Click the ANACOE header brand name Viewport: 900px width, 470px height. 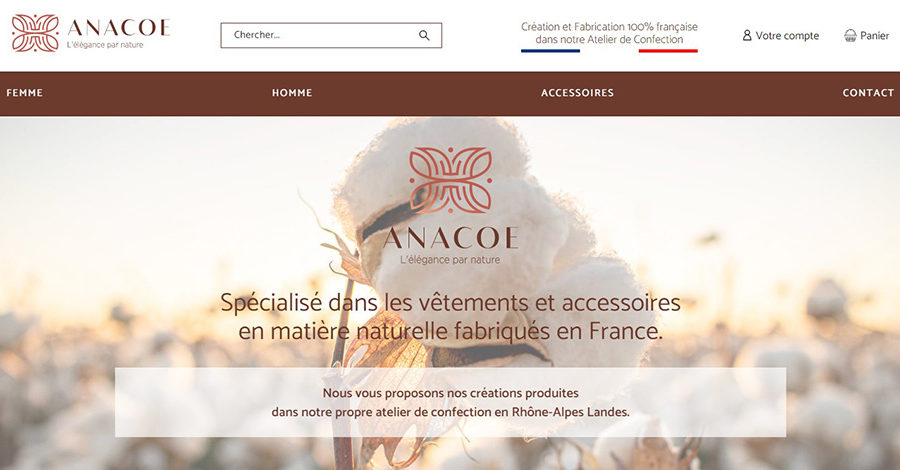pyautogui.click(x=119, y=28)
